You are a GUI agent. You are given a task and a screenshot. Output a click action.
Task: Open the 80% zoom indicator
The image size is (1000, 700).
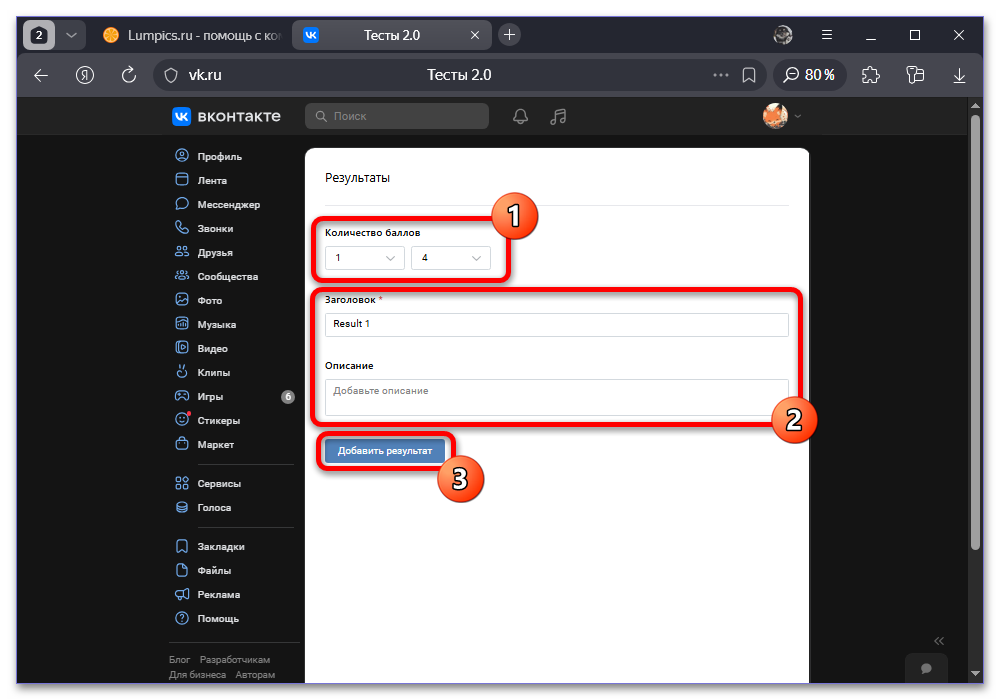(x=809, y=75)
